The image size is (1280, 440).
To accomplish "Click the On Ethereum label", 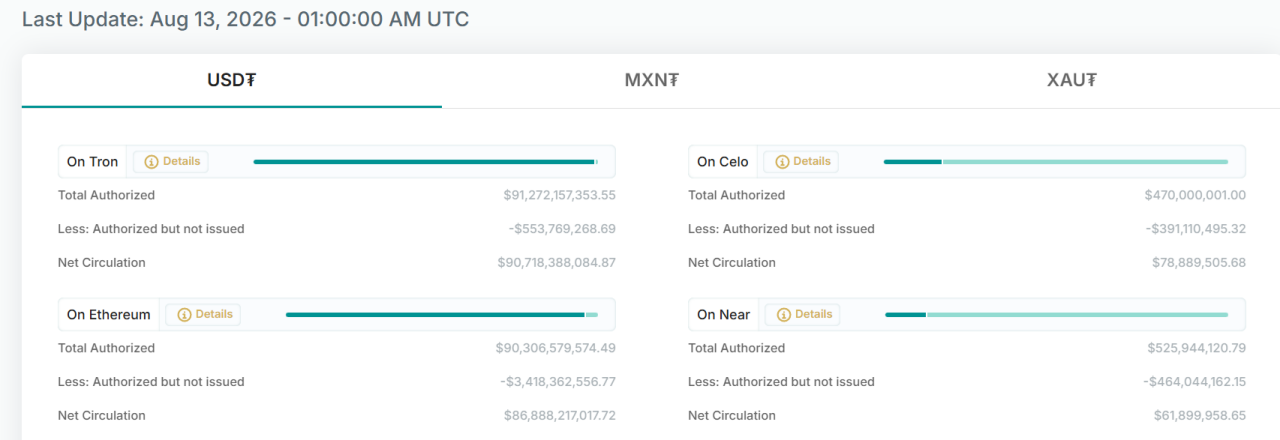I will coord(108,315).
